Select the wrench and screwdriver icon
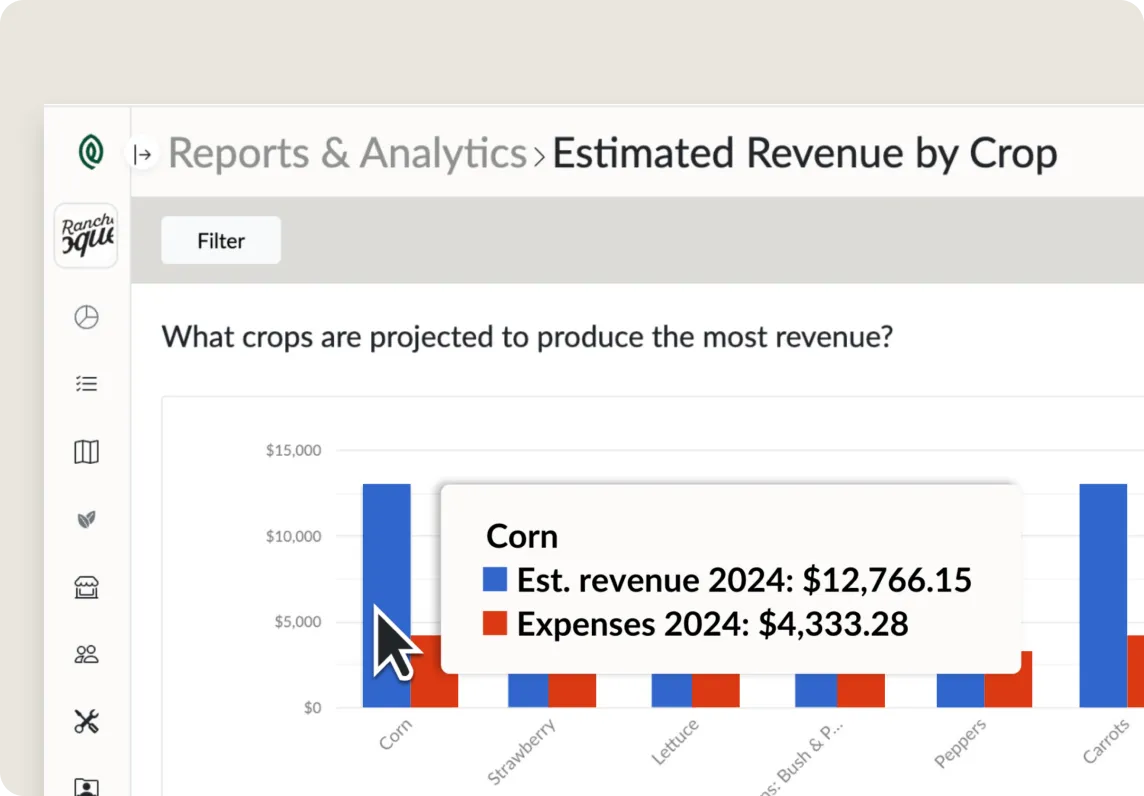This screenshot has width=1144, height=796. pos(87,722)
